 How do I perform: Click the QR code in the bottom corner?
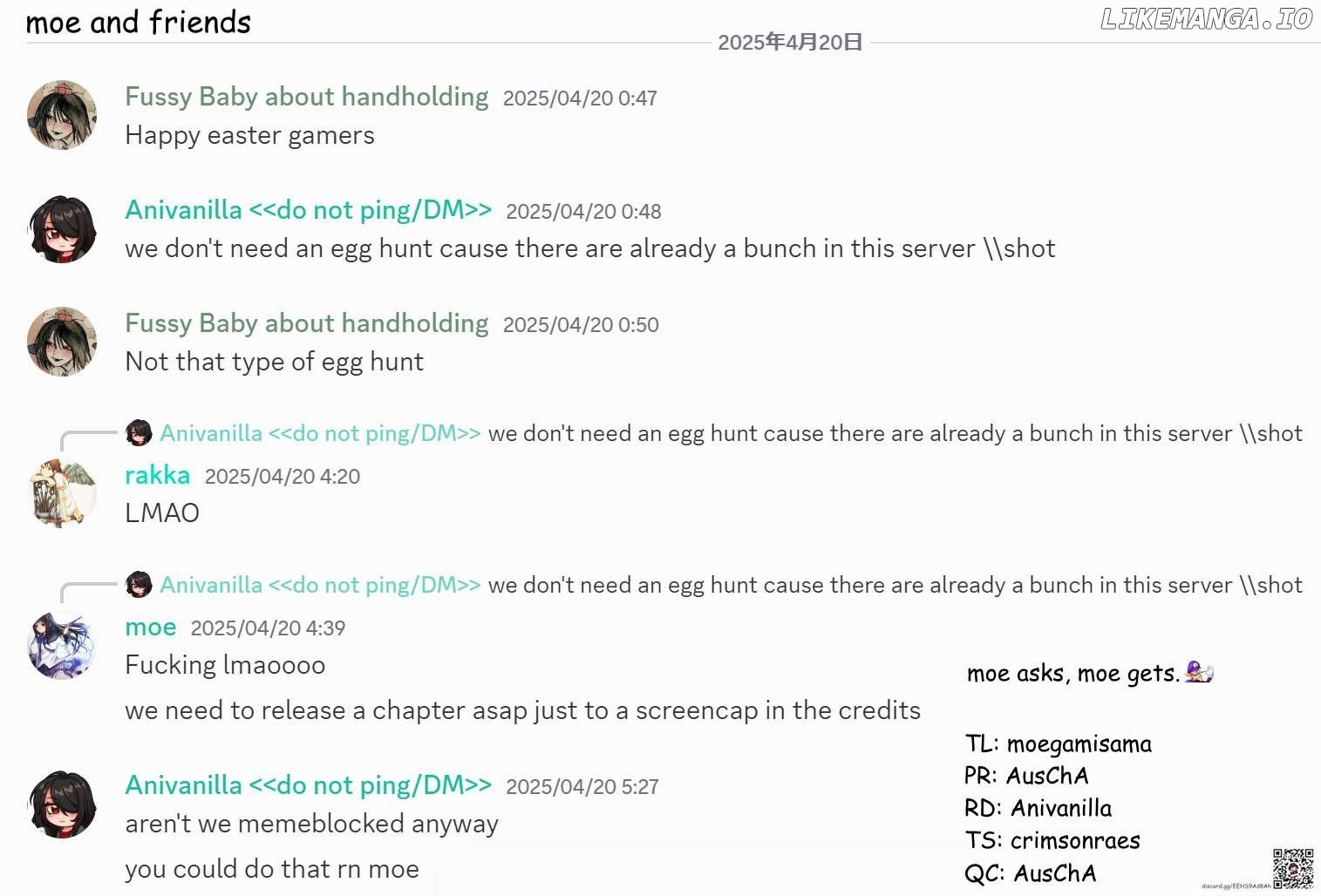point(1292,868)
